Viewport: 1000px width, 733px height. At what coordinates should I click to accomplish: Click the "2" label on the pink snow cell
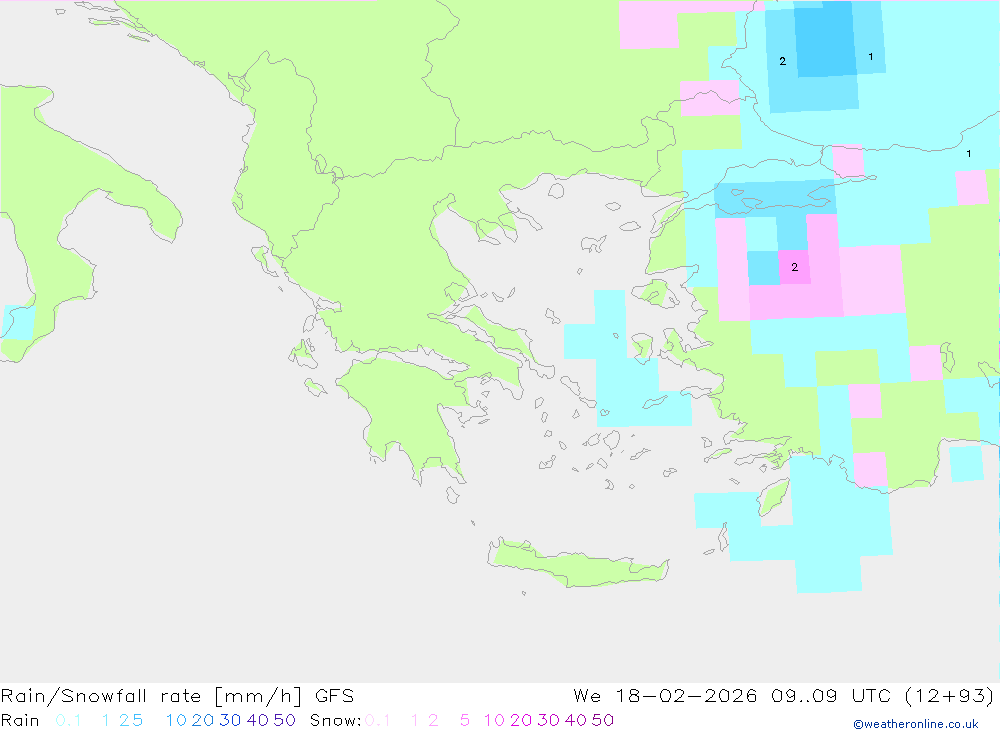[795, 267]
